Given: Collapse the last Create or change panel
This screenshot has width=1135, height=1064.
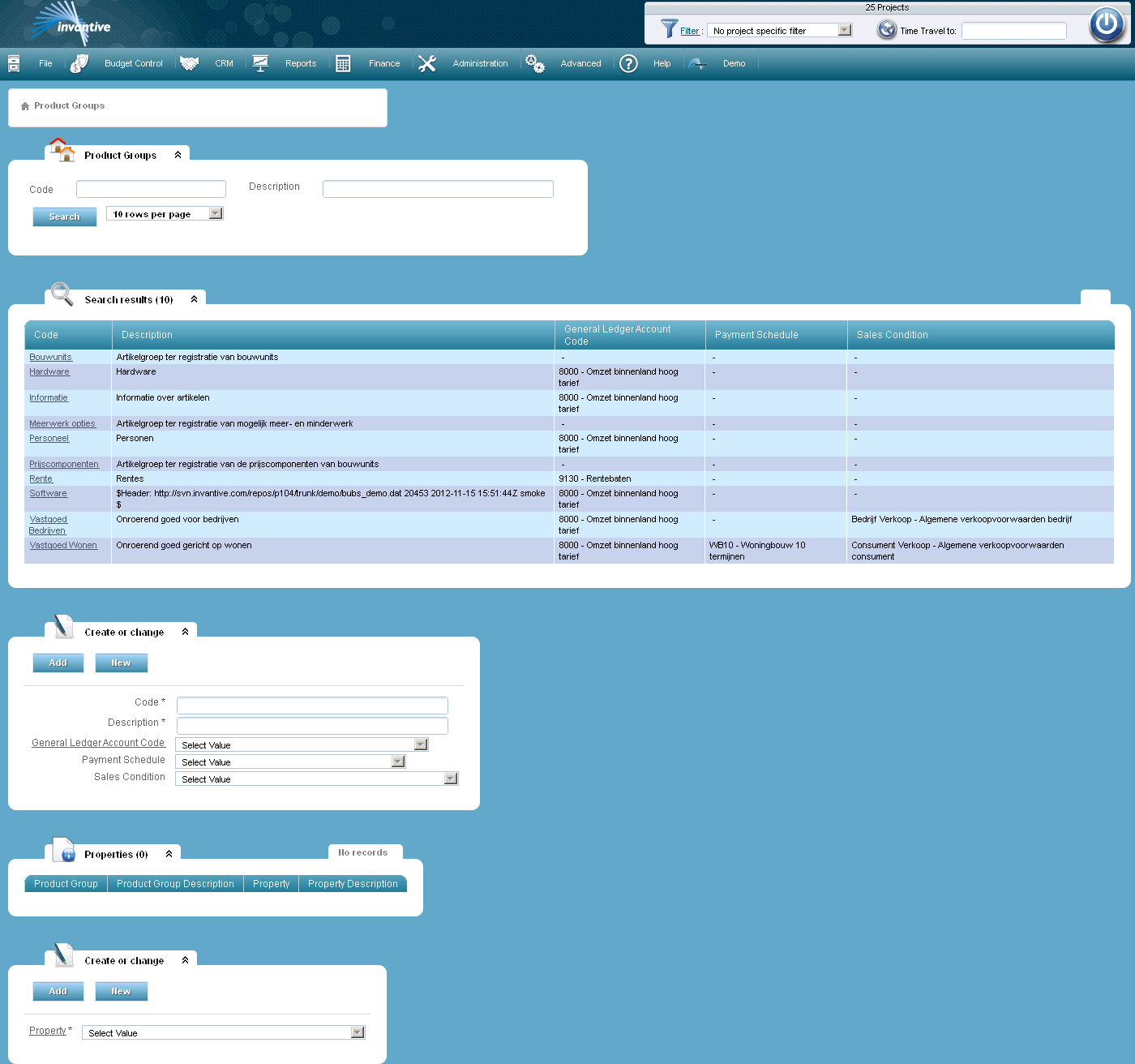Looking at the screenshot, I should pos(185,960).
